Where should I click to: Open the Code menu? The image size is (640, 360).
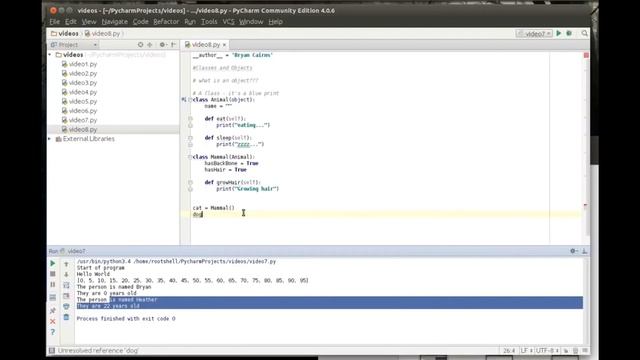pyautogui.click(x=141, y=22)
